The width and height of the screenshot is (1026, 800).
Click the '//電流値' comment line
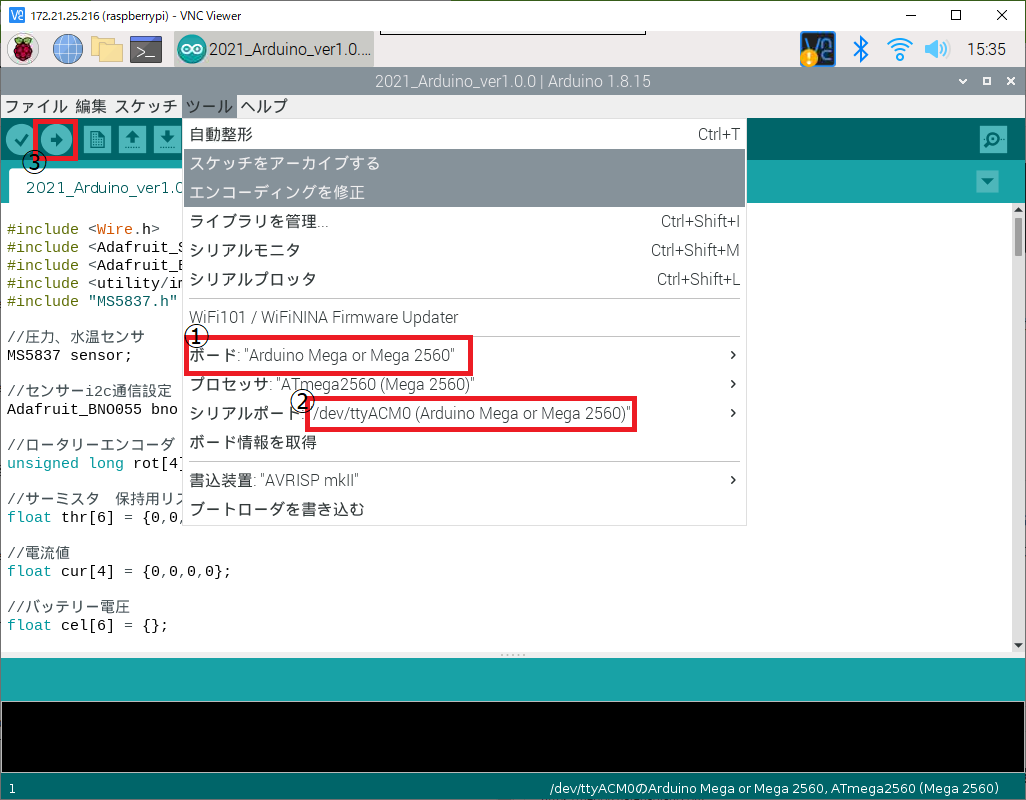(38, 553)
